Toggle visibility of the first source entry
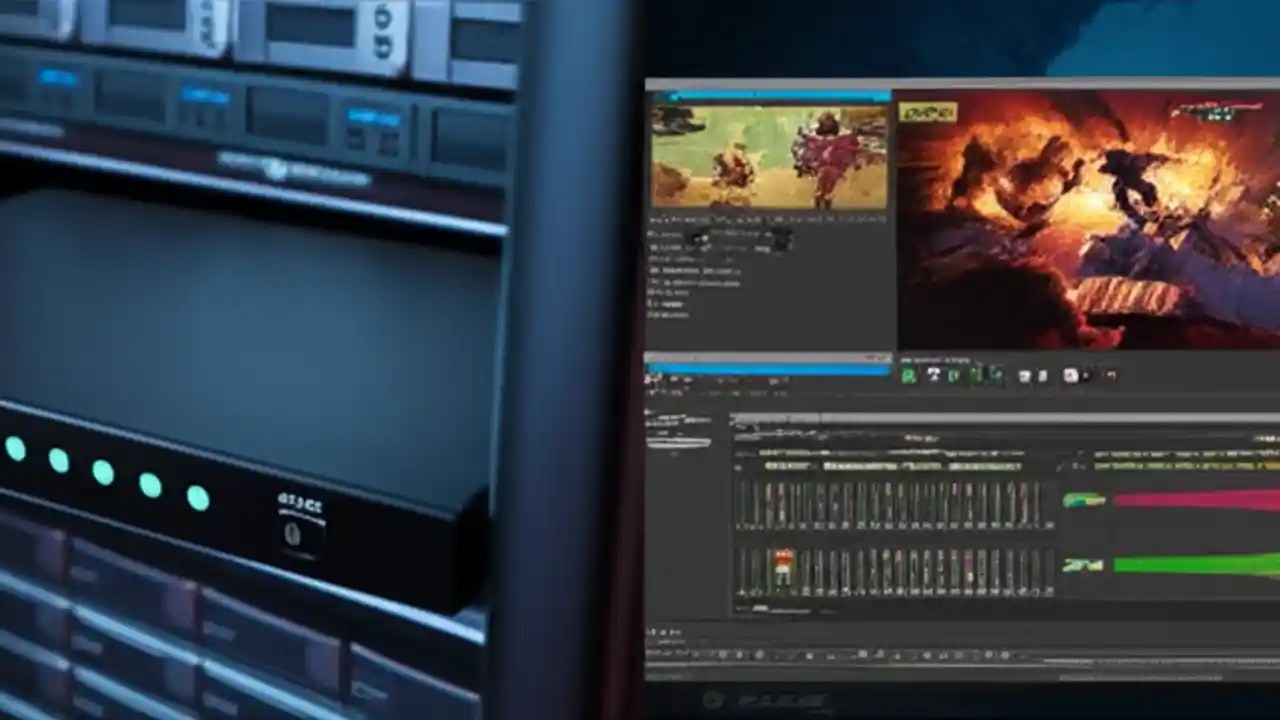The height and width of the screenshot is (720, 1280). tap(653, 233)
